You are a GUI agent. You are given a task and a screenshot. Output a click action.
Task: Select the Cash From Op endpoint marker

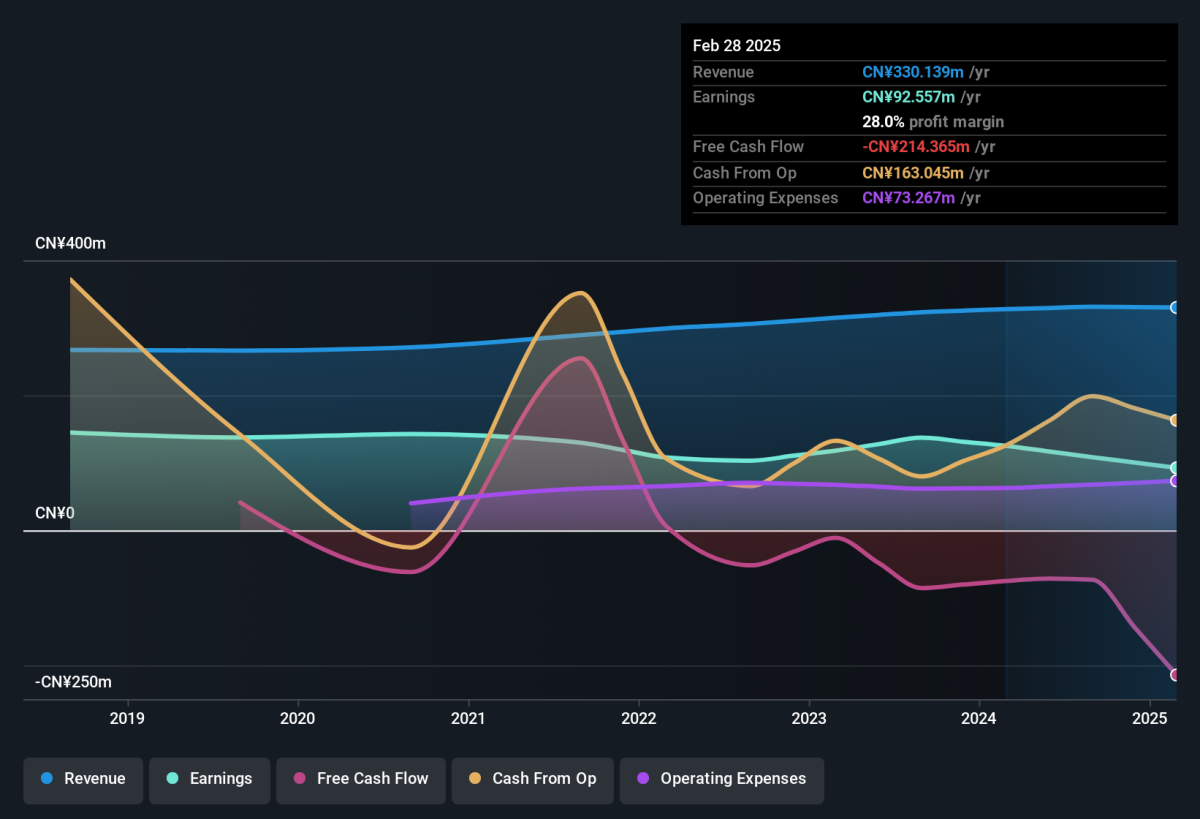(1176, 420)
